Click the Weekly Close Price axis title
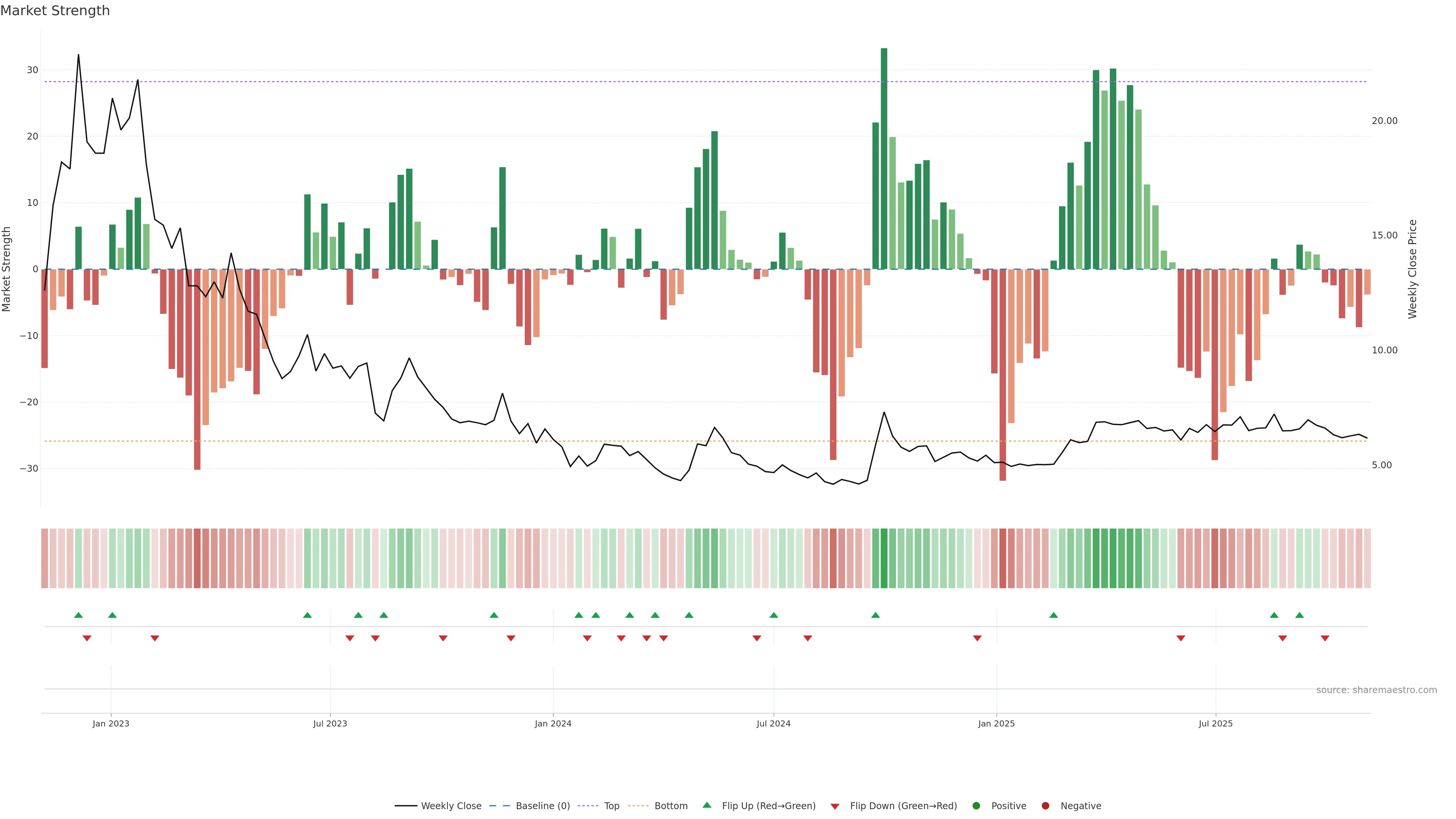 (1412, 269)
